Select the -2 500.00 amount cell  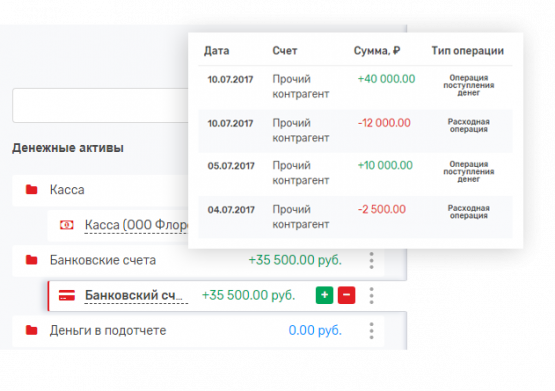coord(382,209)
